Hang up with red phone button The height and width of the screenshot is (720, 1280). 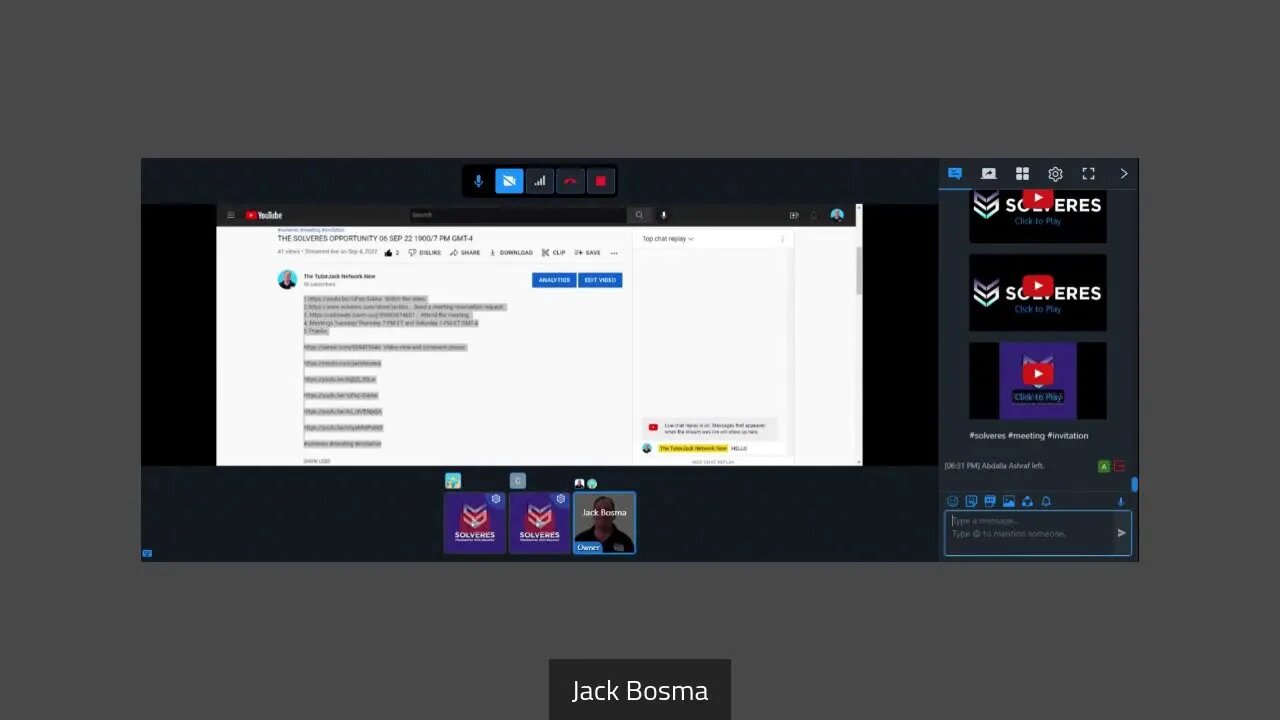pos(570,181)
